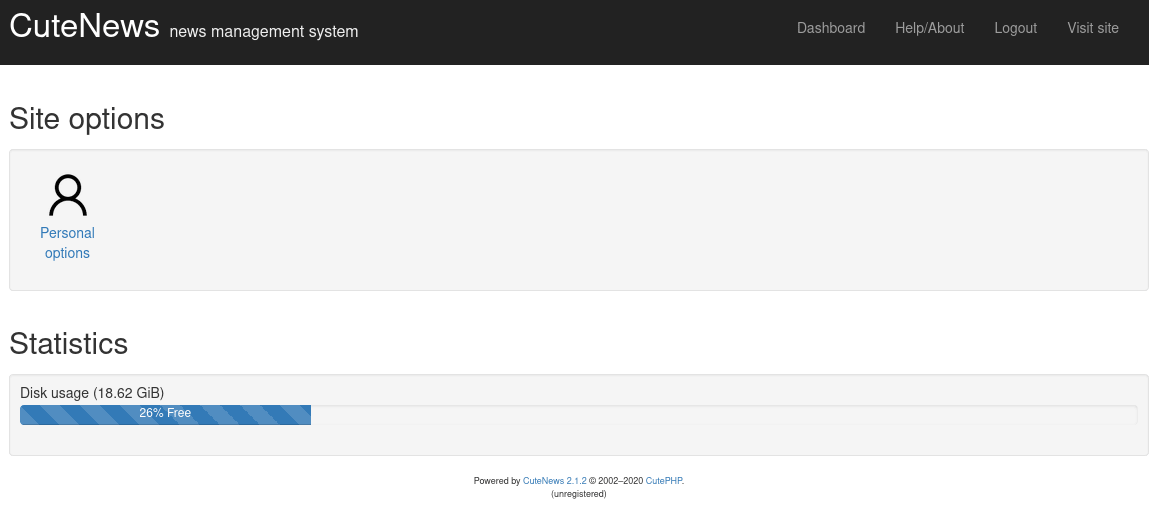Select Visit site in the navigation bar
This screenshot has width=1149, height=517.
[x=1092, y=28]
